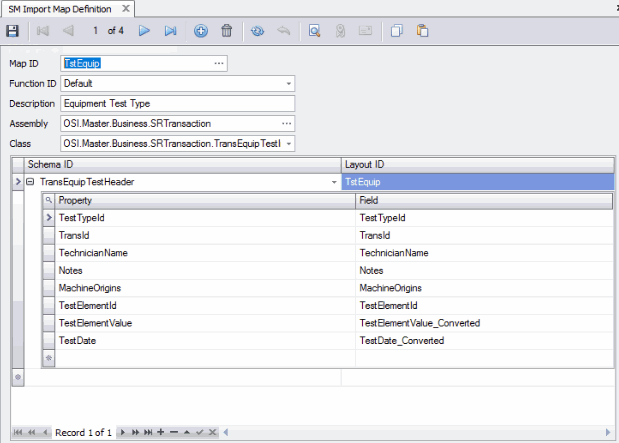Screen dimensions: 619x443
Task: Open the Class dropdown list
Action: [288, 144]
